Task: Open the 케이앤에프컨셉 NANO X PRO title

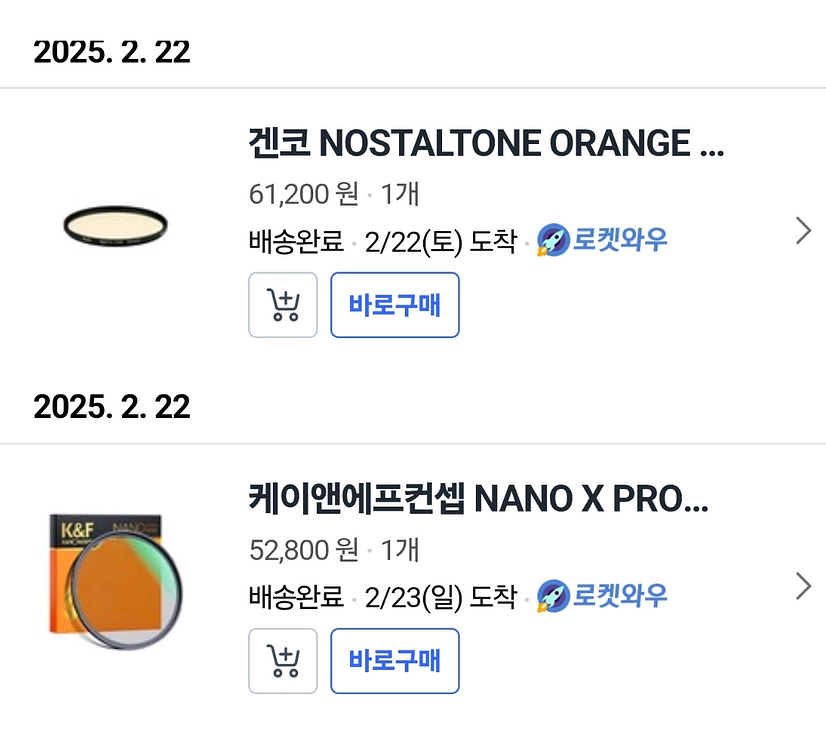Action: click(478, 498)
